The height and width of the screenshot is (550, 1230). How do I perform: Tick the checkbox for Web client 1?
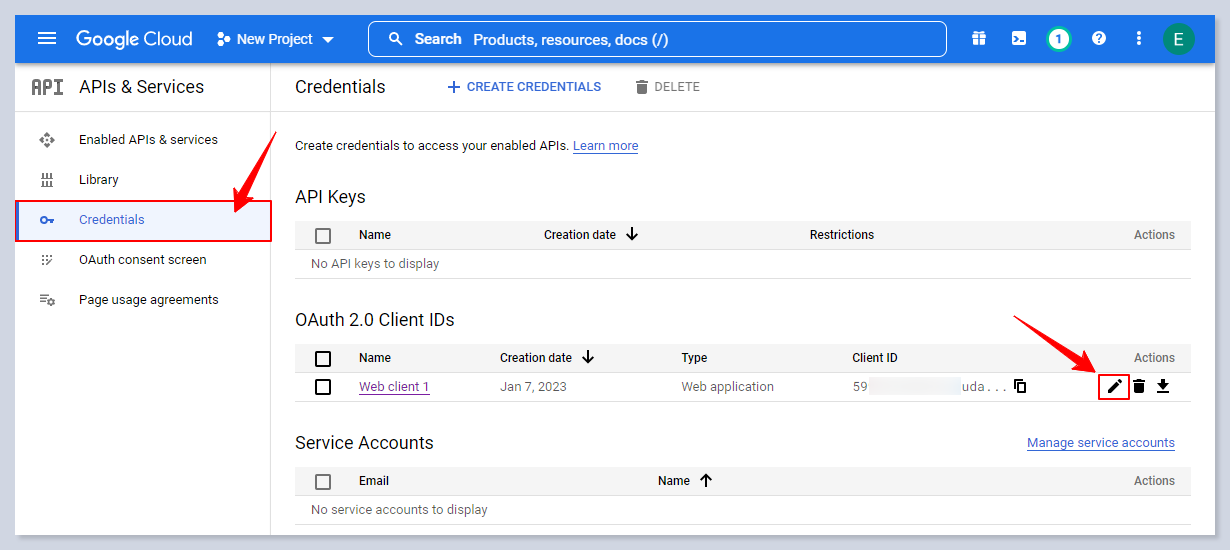tap(323, 387)
